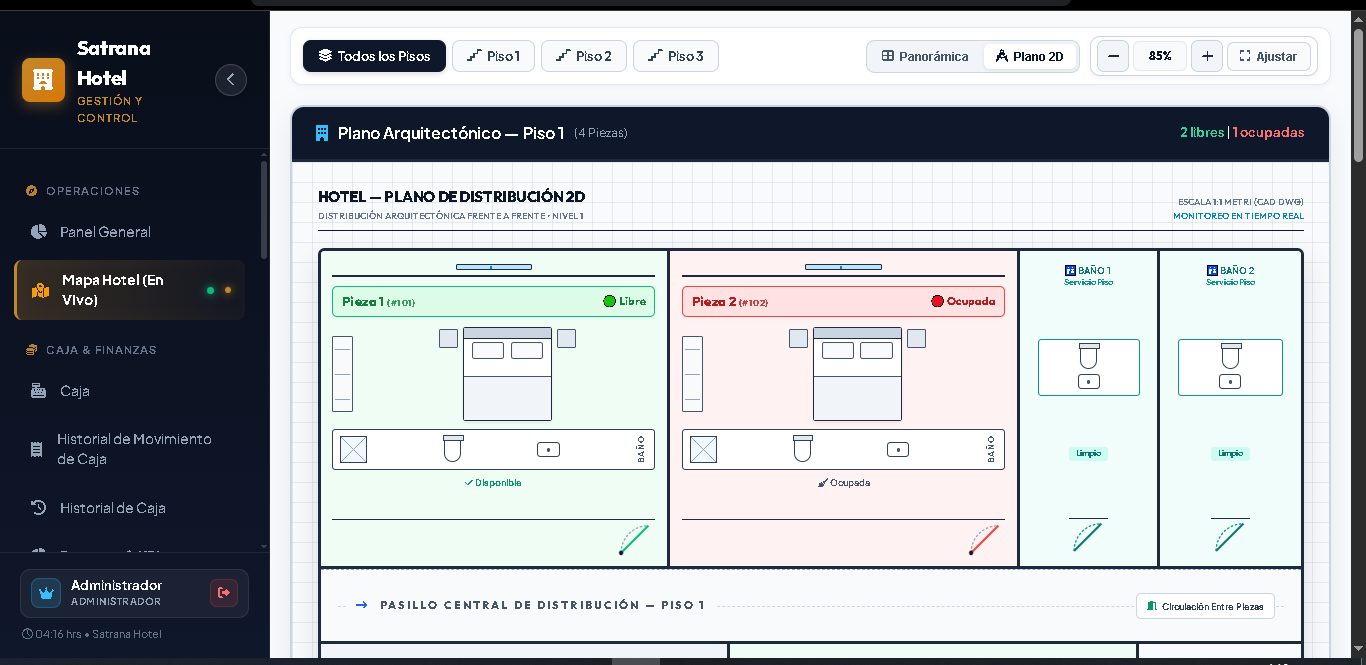Viewport: 1366px width, 665px height.
Task: Click the red door icon of Pieza 2
Action: pyautogui.click(x=984, y=539)
